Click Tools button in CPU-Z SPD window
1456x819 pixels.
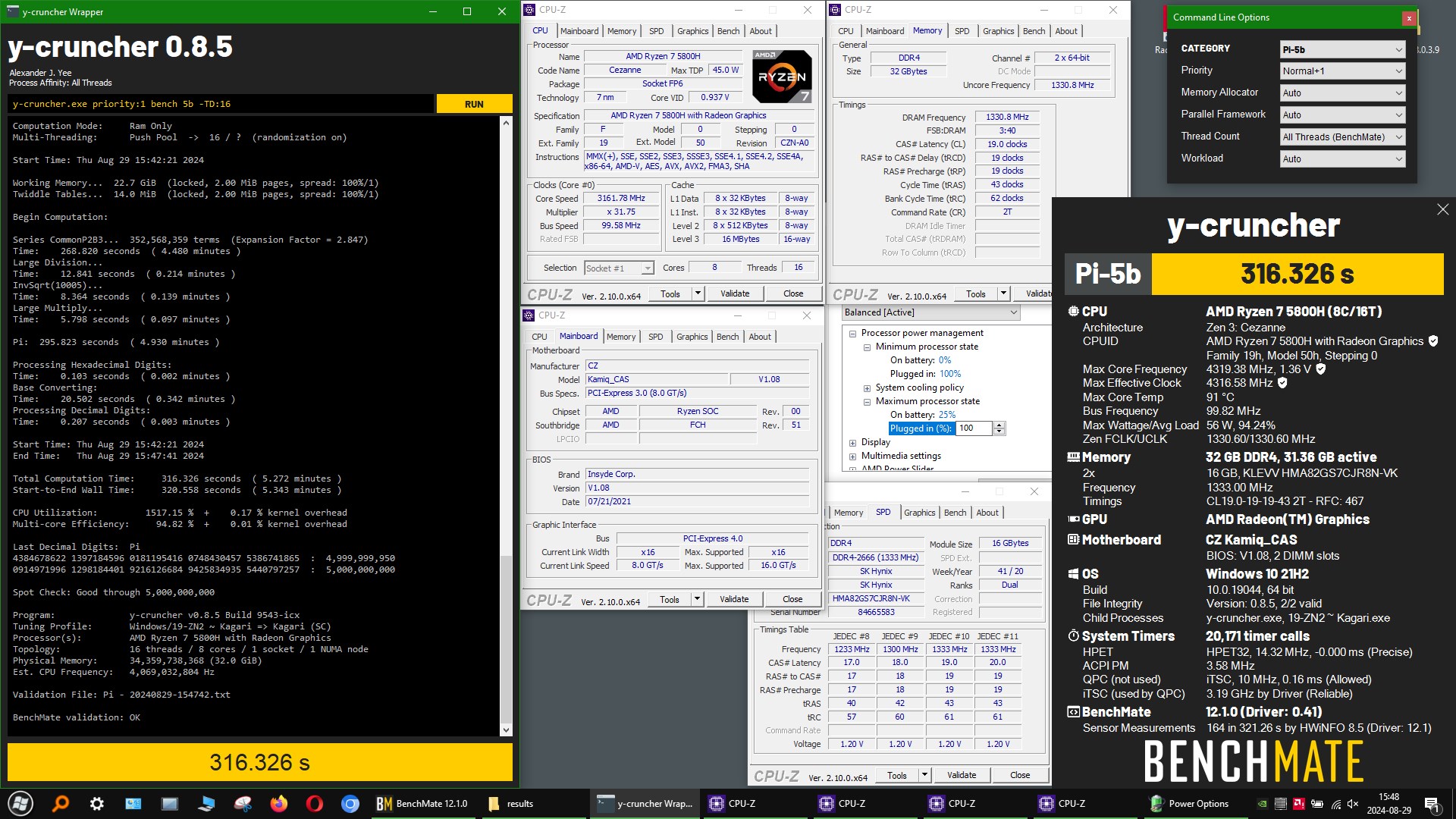pyautogui.click(x=897, y=775)
